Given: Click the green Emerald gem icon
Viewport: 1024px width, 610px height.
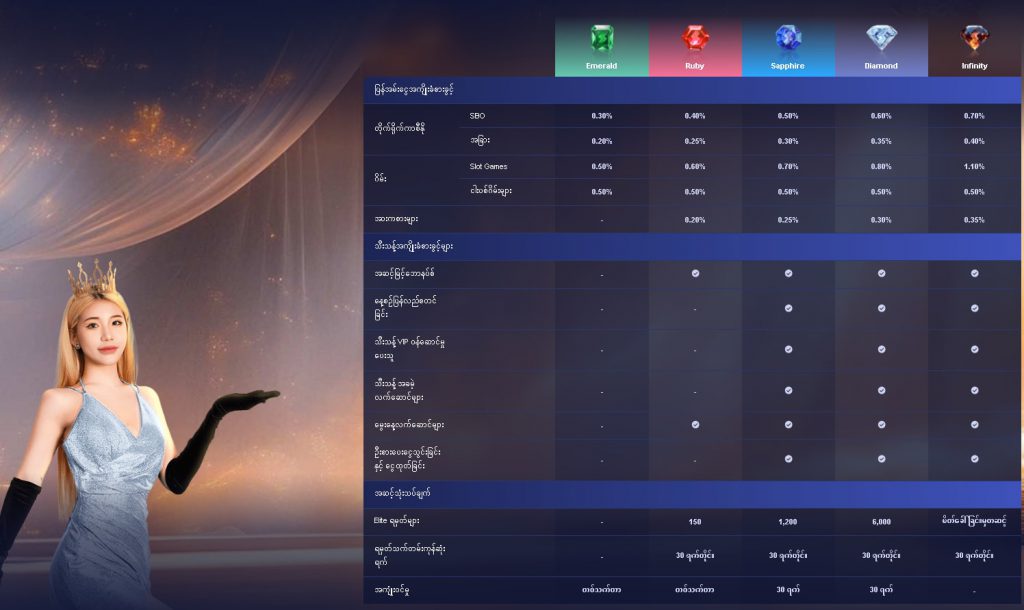Looking at the screenshot, I should pos(601,39).
